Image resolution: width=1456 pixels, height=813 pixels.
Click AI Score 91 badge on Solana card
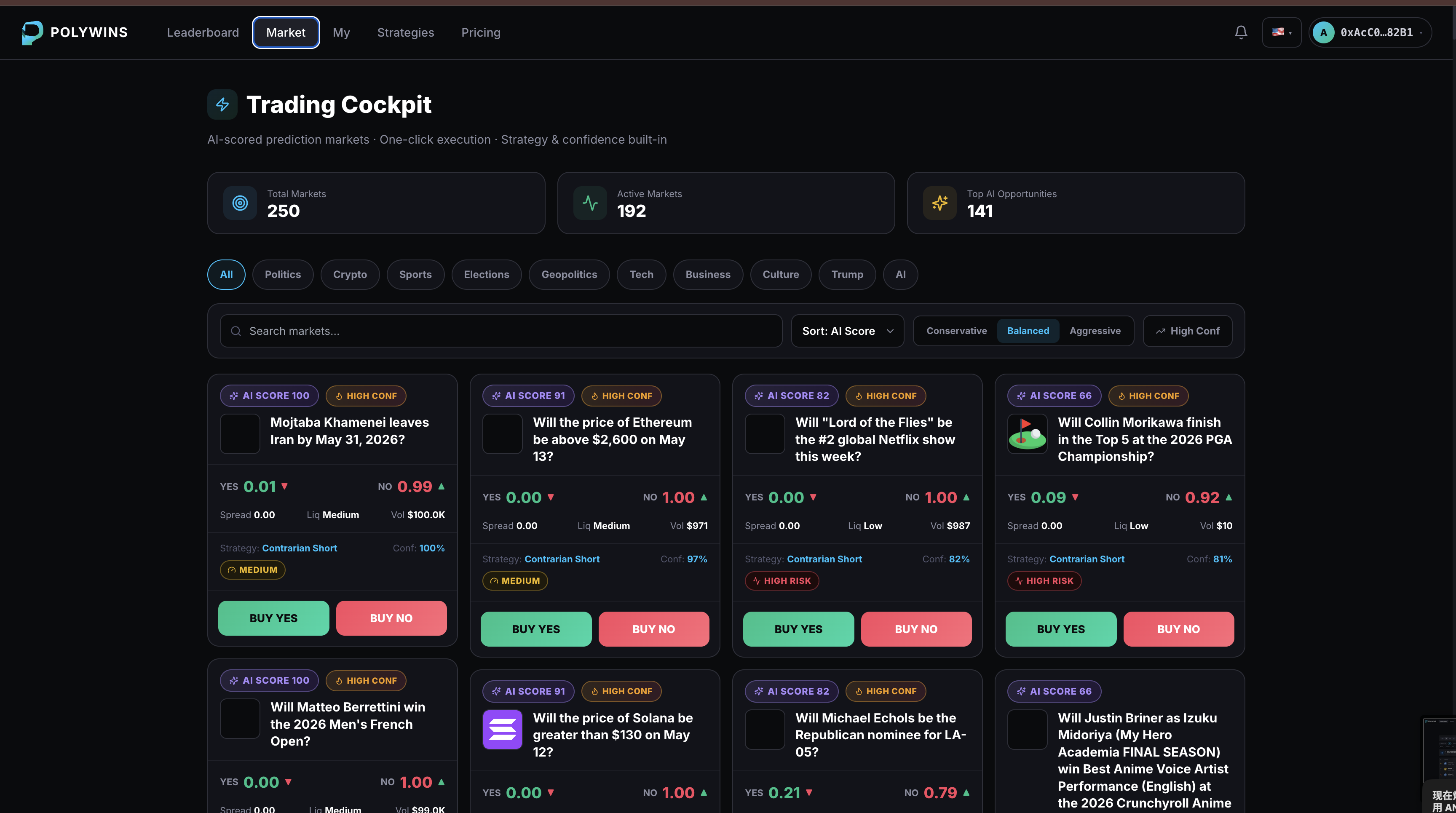528,691
